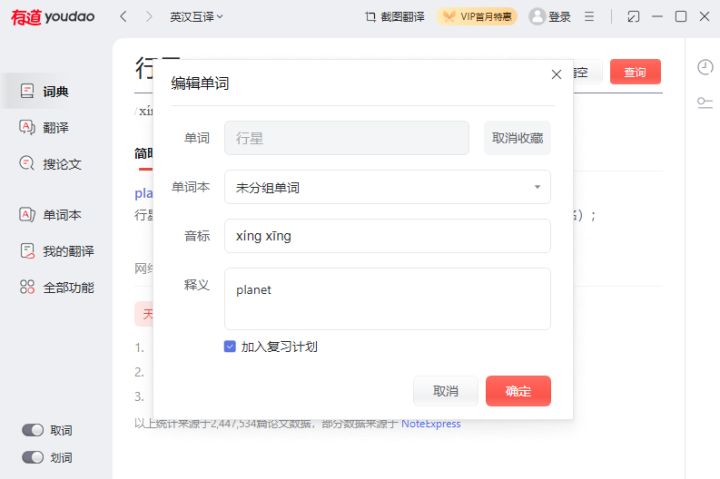Click the hamburger menu icon in title bar
This screenshot has width=720, height=479.
589,17
